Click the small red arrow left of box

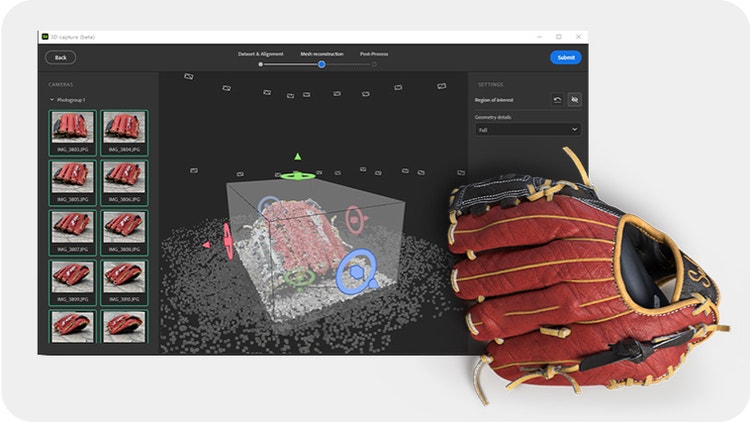point(206,244)
